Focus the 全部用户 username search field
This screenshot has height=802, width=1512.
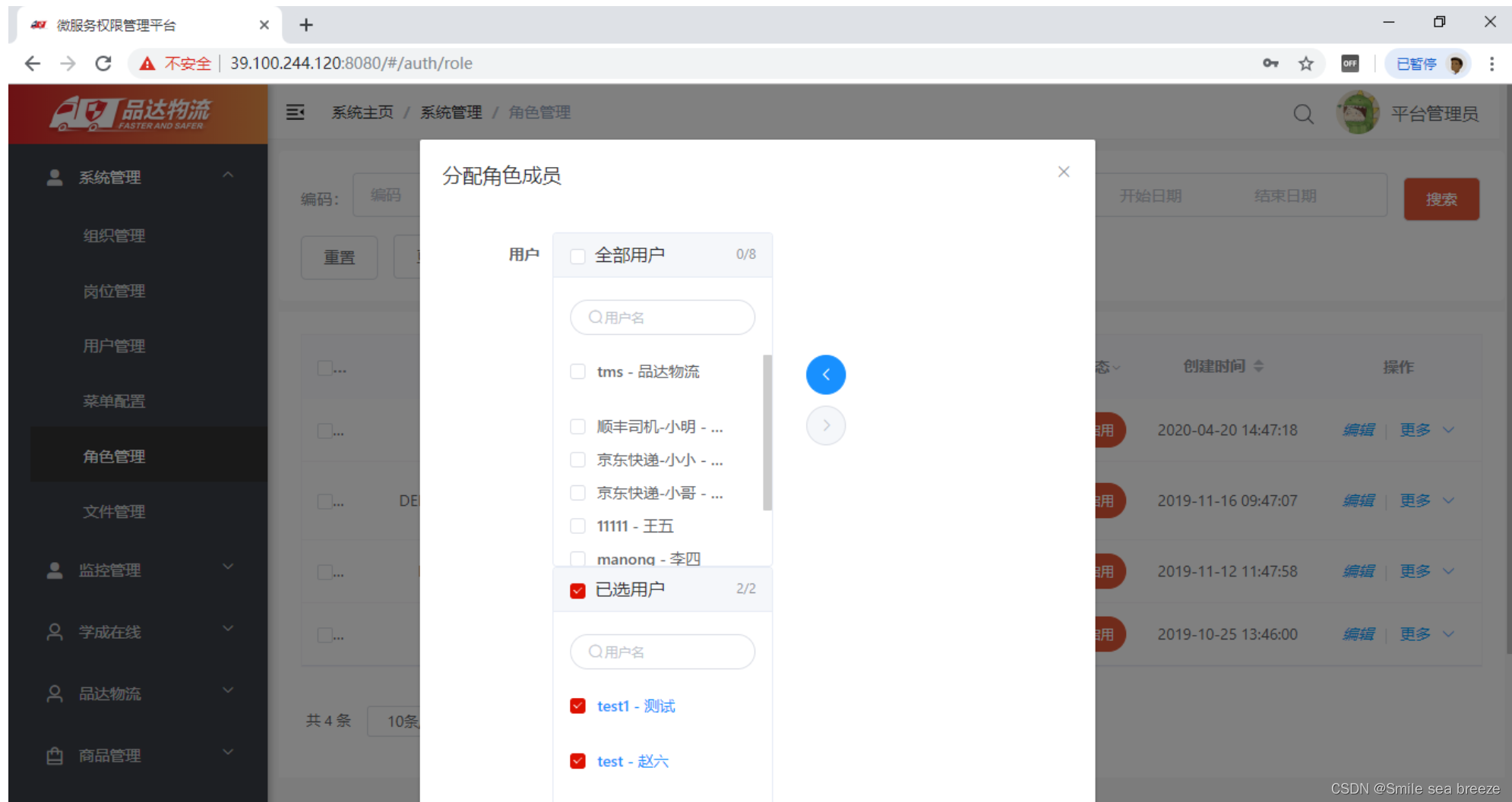tap(663, 317)
